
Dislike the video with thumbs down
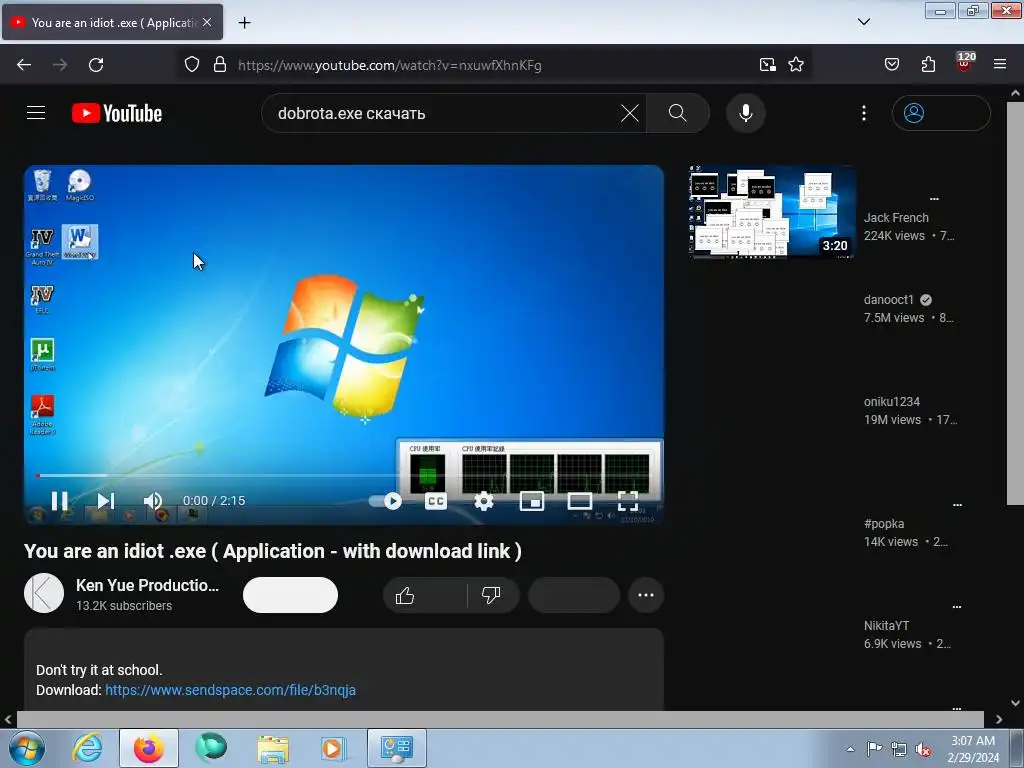tap(492, 595)
